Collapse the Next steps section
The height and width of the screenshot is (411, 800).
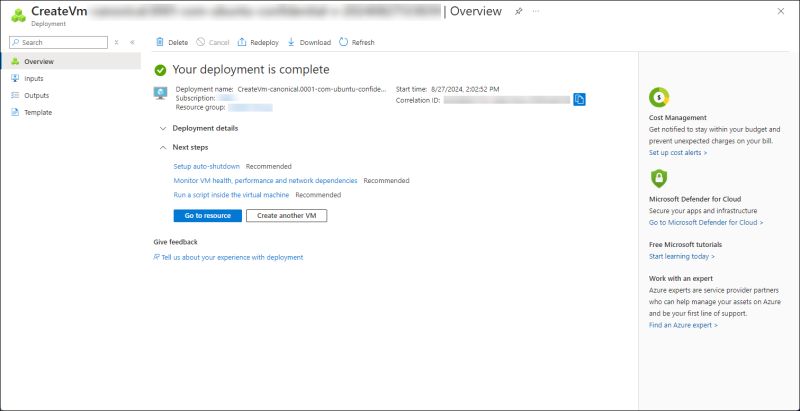pos(184,147)
